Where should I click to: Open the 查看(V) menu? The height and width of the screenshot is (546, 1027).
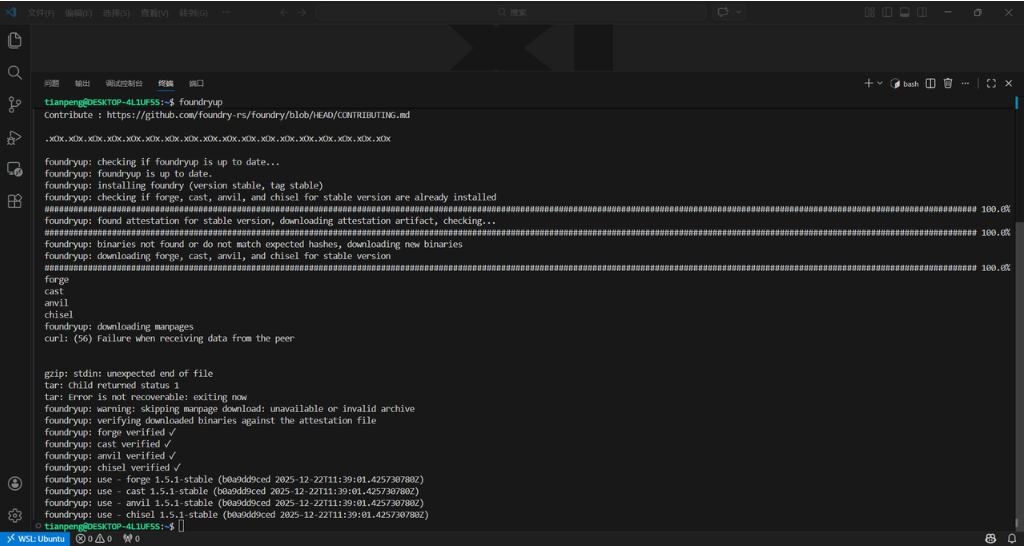[155, 12]
